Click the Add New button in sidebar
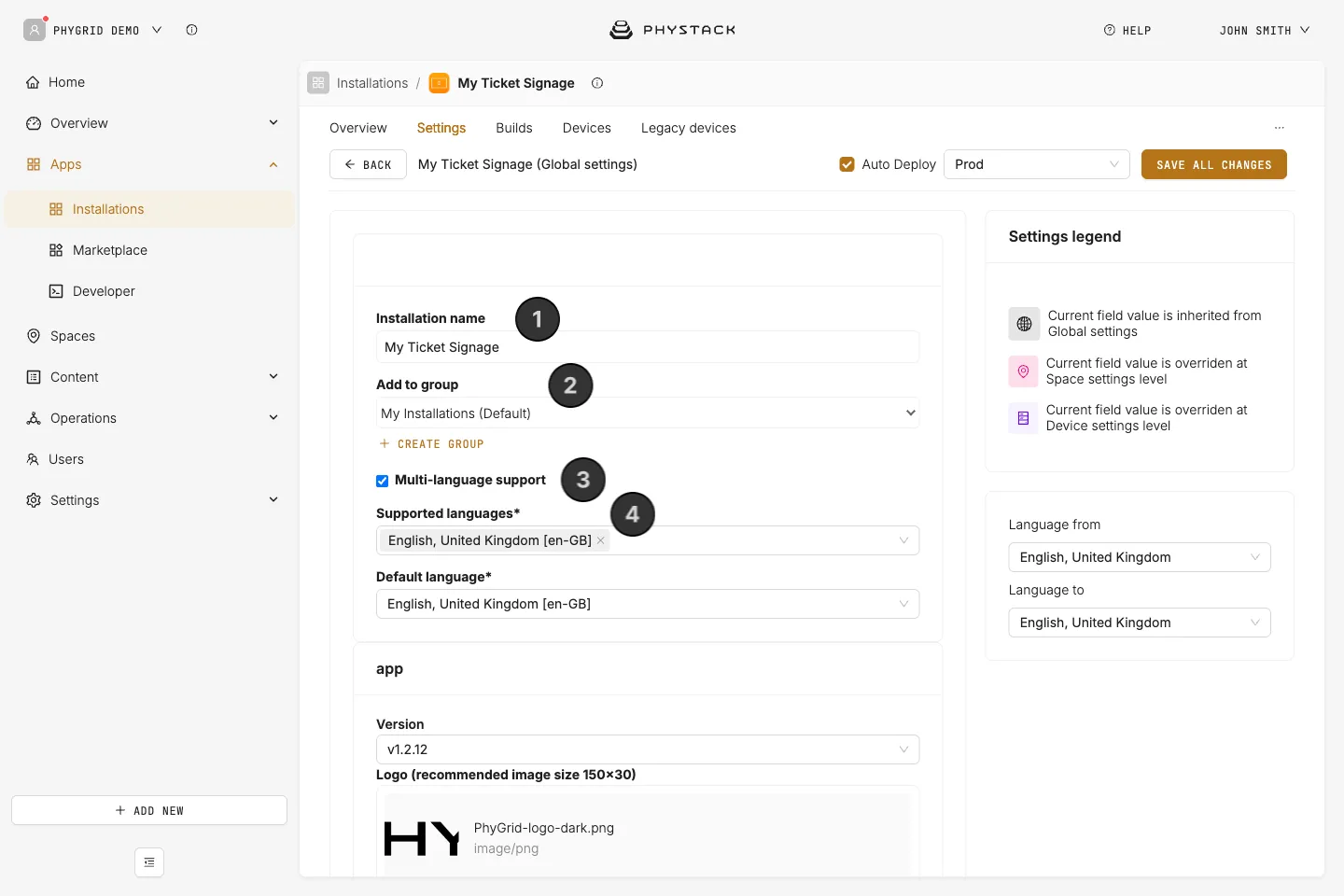The width and height of the screenshot is (1344, 896). (149, 810)
